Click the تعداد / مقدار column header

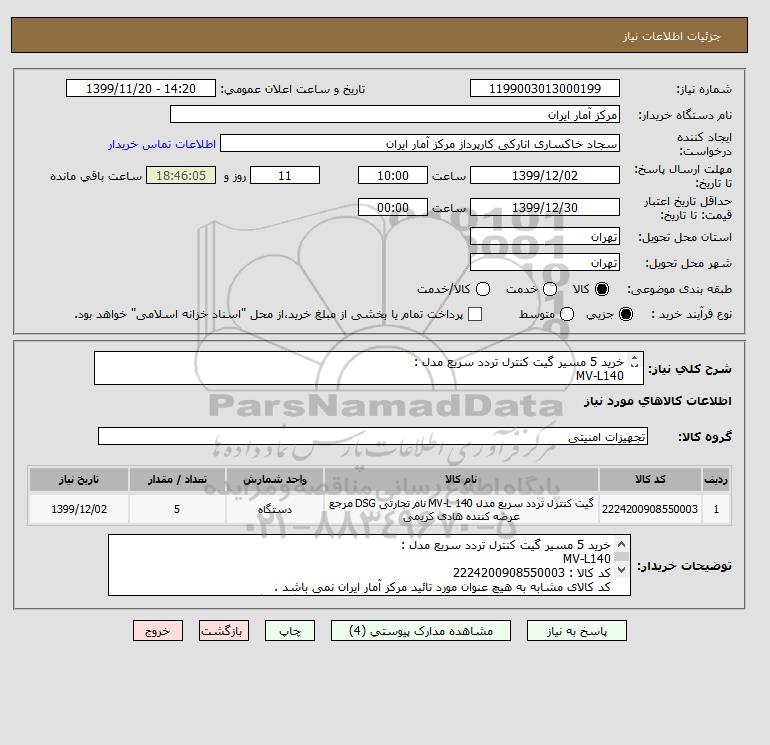pos(177,479)
